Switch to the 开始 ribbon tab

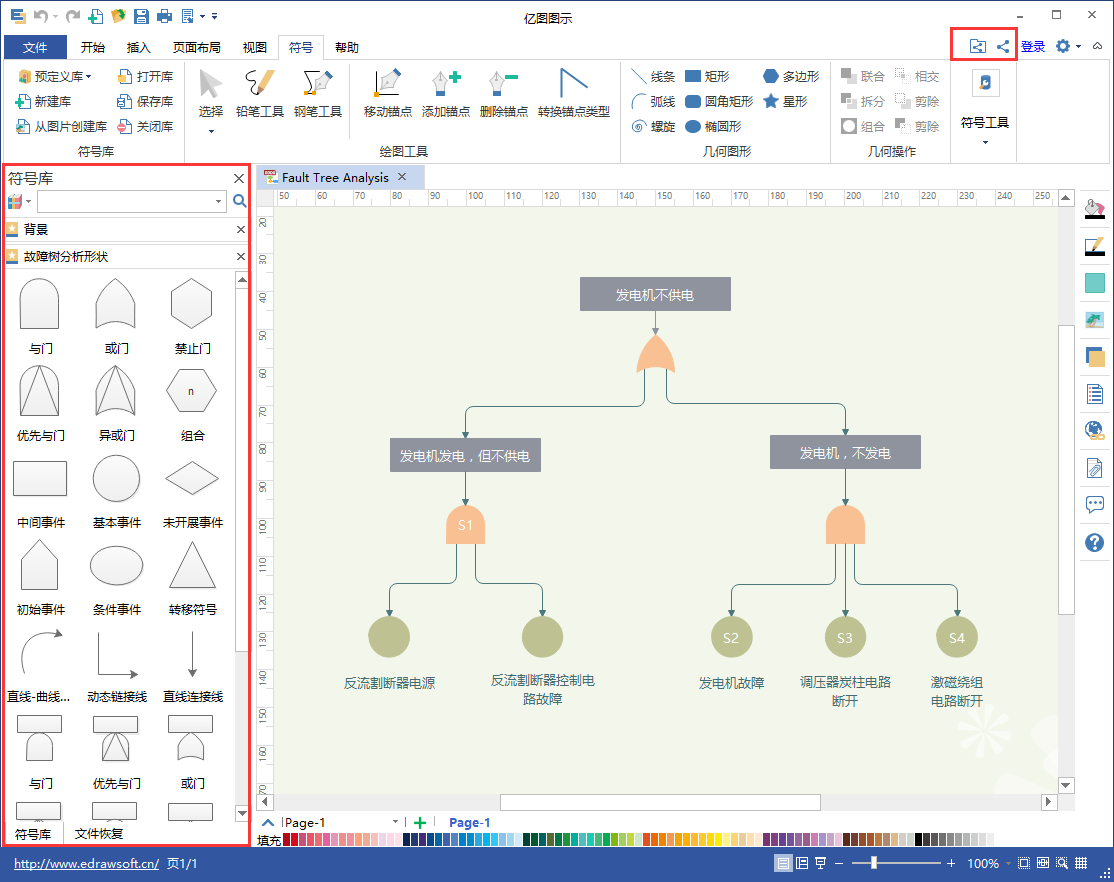click(x=92, y=47)
